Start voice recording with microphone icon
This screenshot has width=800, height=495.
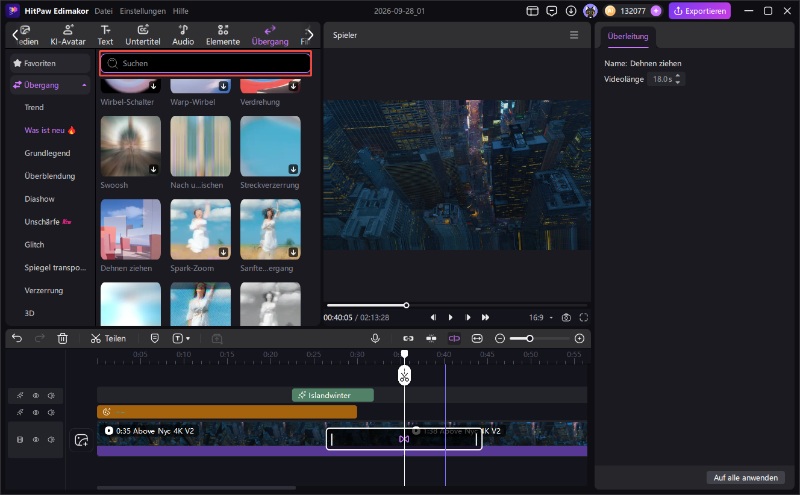[375, 338]
